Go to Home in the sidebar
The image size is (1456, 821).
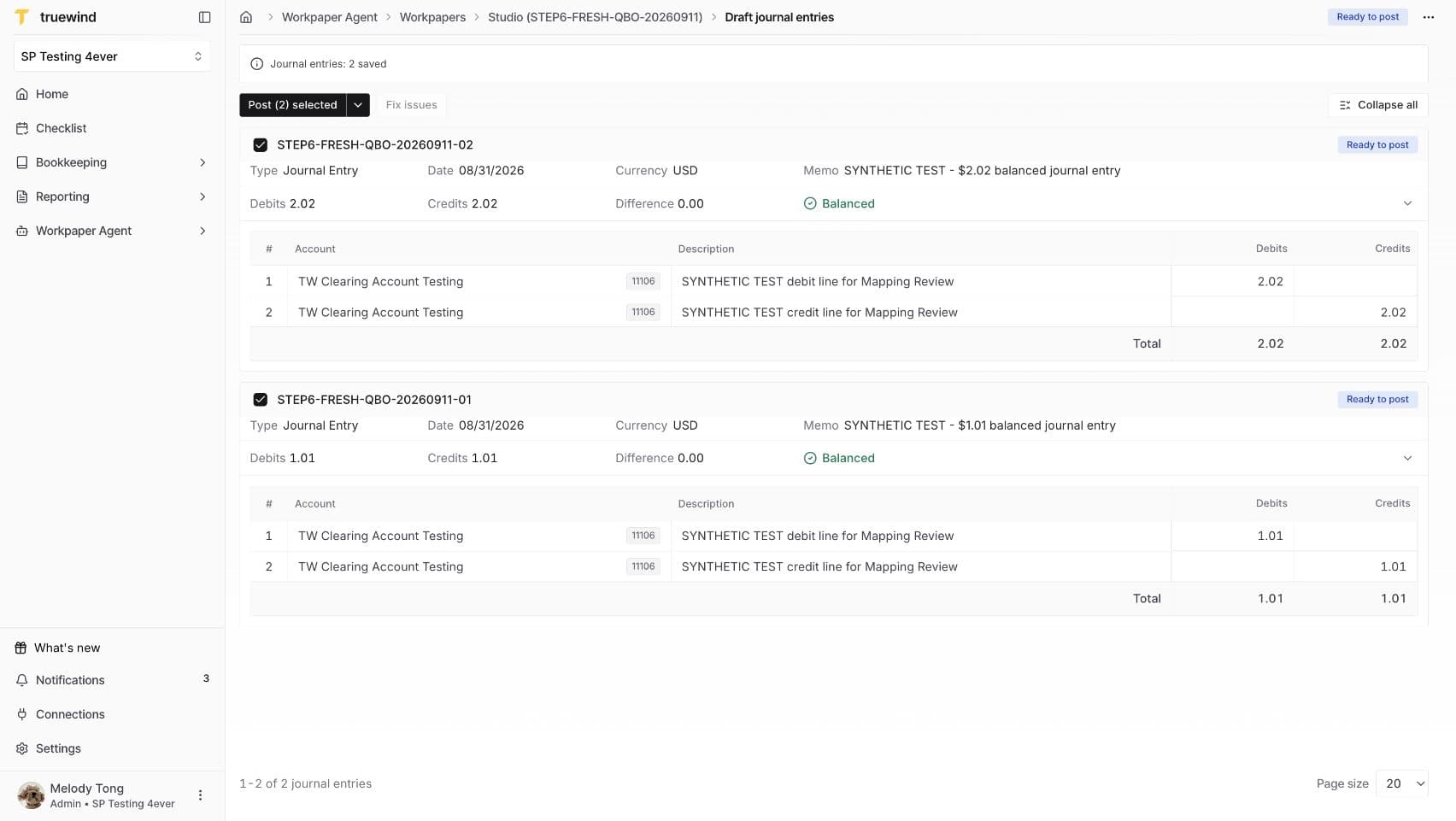[x=112, y=94]
